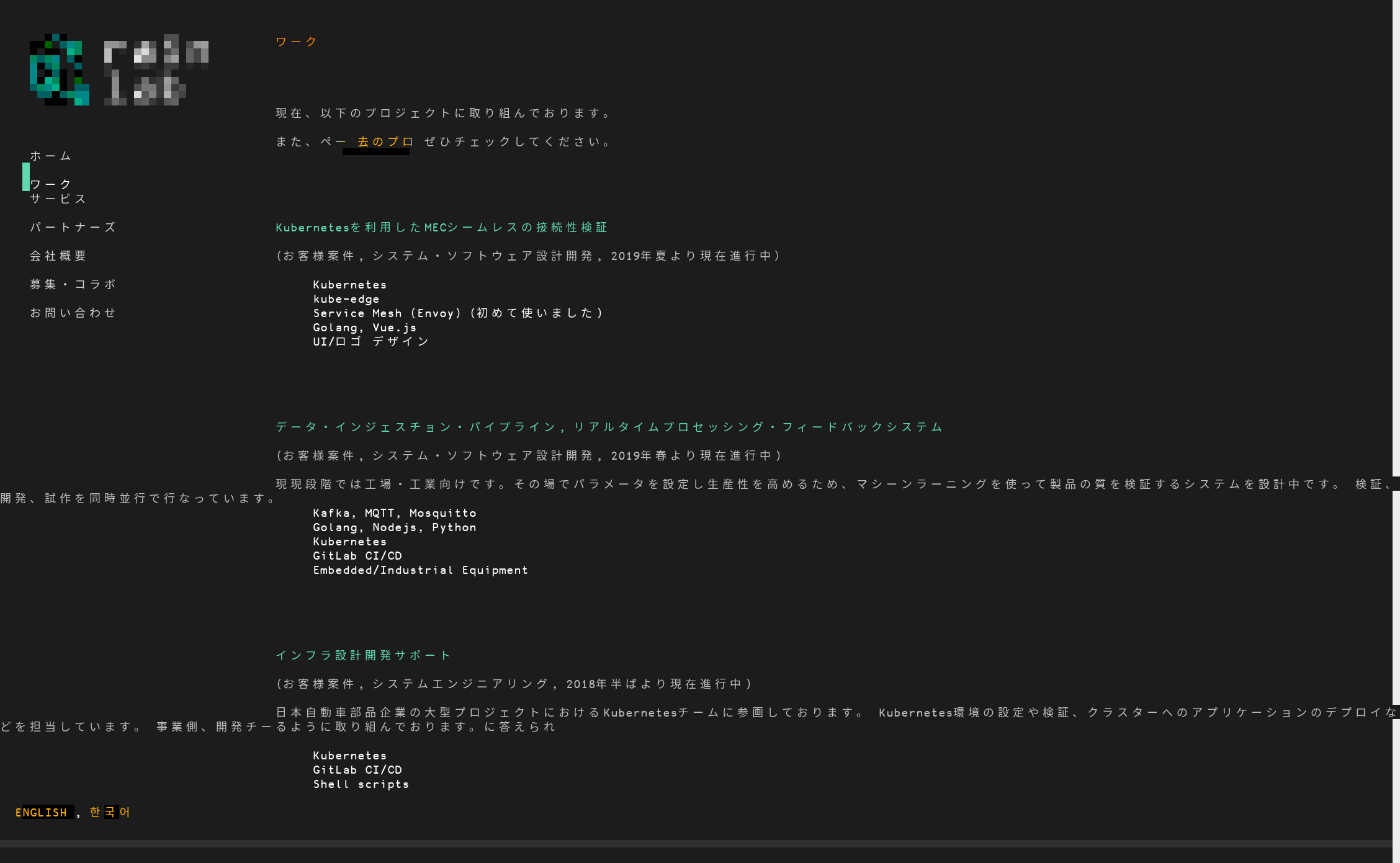1400x863 pixels.
Task: Click the horizontal scrollbar at bottom
Action: tap(696, 844)
